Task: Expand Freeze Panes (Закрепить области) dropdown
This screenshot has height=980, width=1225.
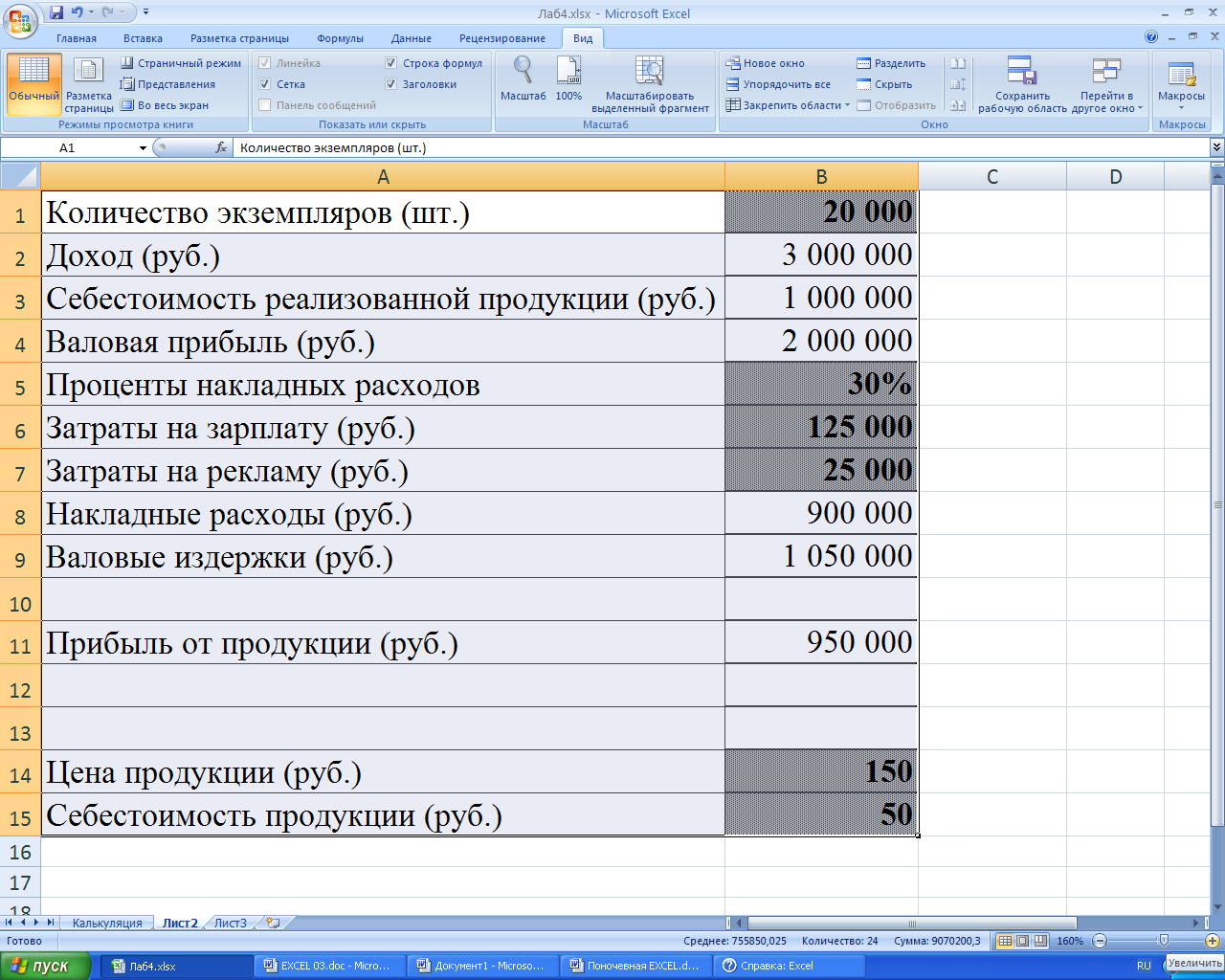Action: 788,105
